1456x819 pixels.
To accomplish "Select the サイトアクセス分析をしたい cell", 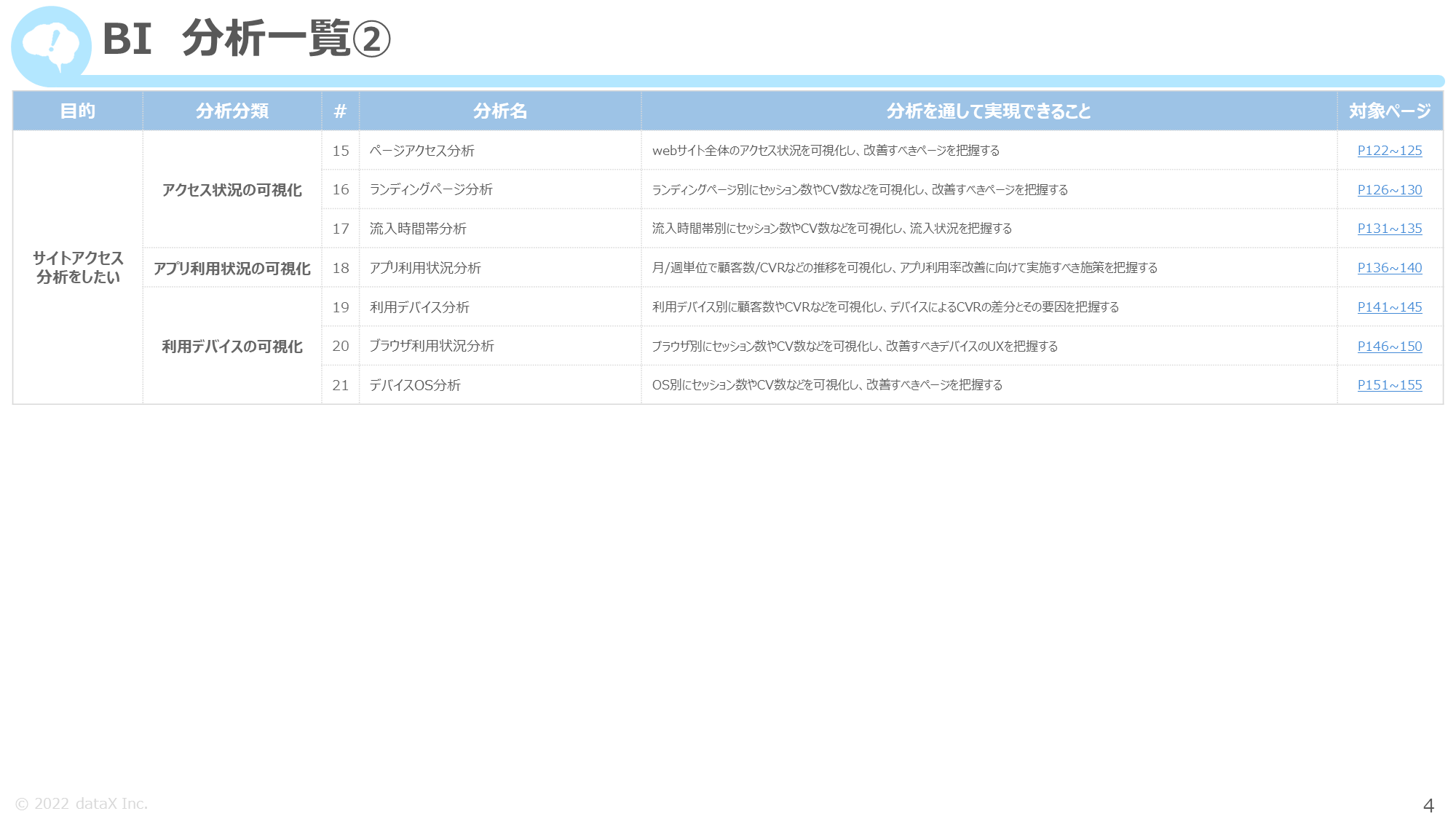I will (78, 267).
